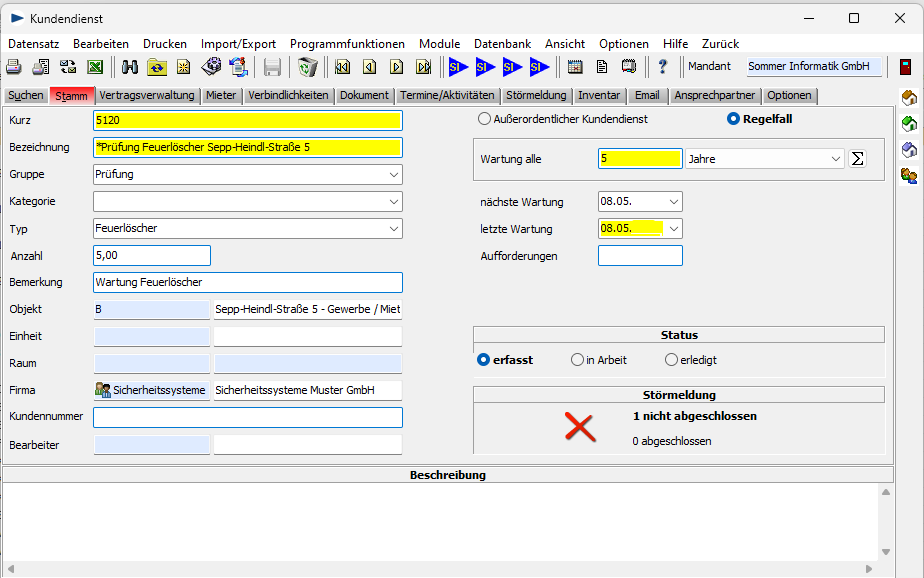
Task: Open the Gruppe dropdown showing Prüfung
Action: 393,175
